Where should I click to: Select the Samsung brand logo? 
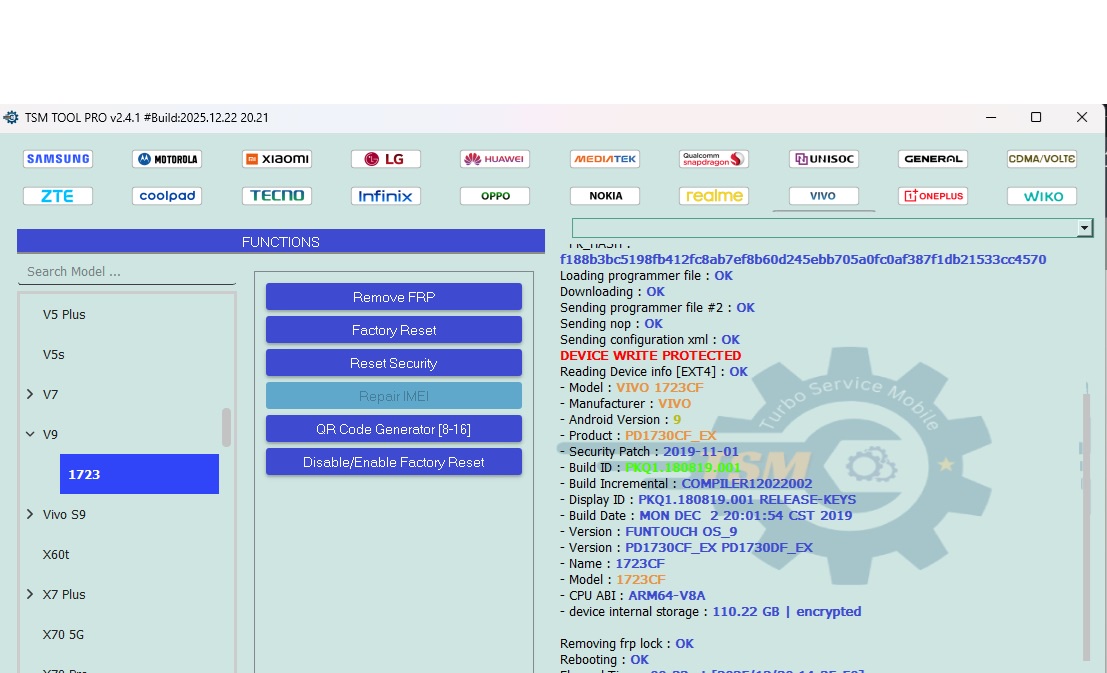click(x=58, y=159)
